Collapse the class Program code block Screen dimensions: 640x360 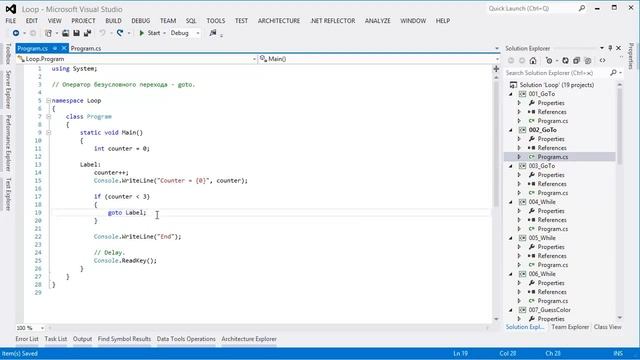click(49, 116)
